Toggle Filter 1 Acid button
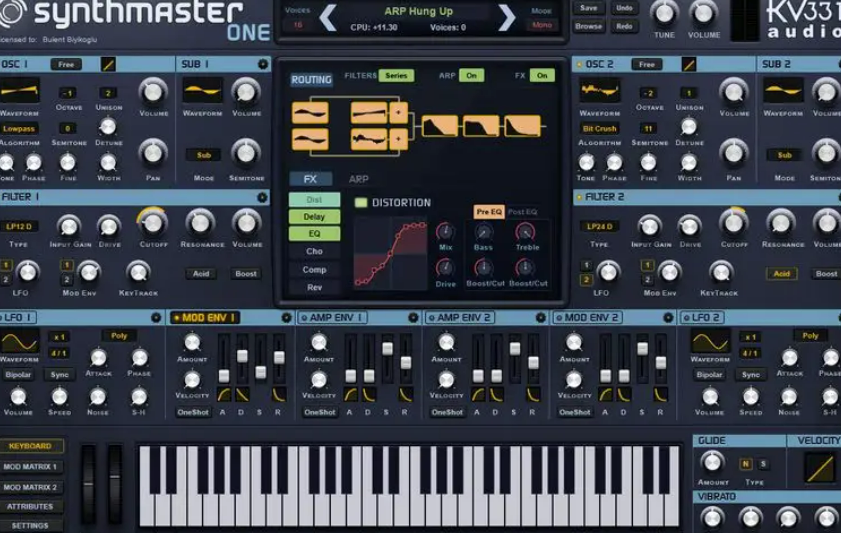 click(x=201, y=273)
